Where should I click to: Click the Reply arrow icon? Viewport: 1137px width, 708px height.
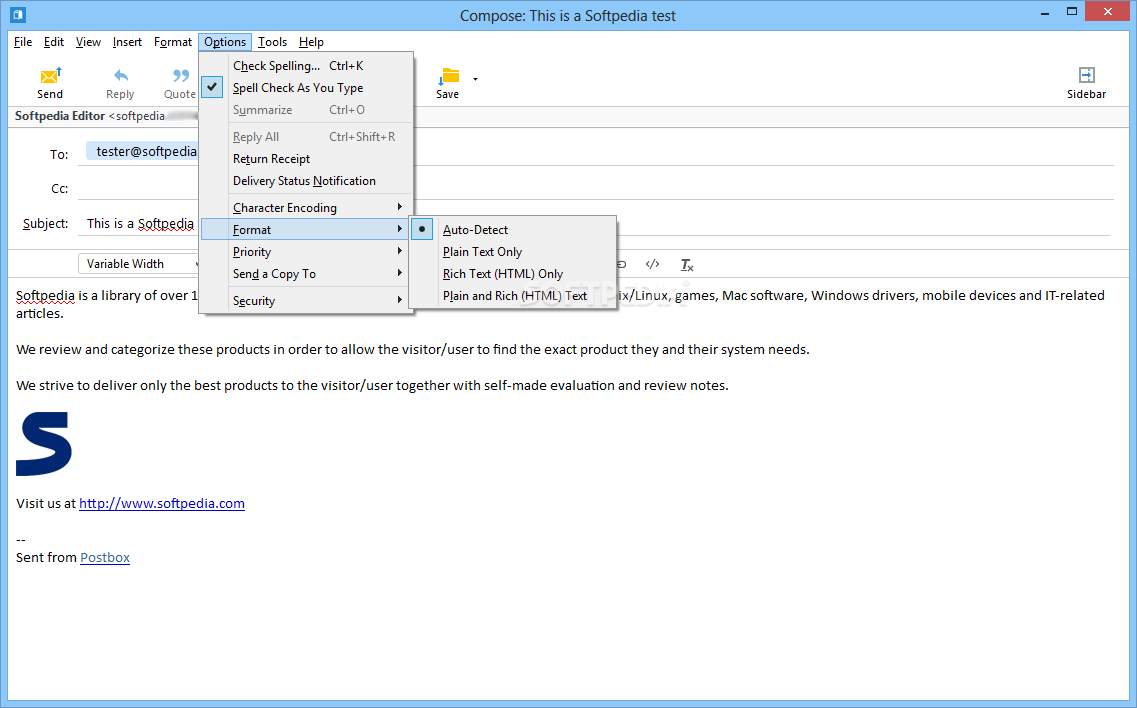click(x=120, y=75)
